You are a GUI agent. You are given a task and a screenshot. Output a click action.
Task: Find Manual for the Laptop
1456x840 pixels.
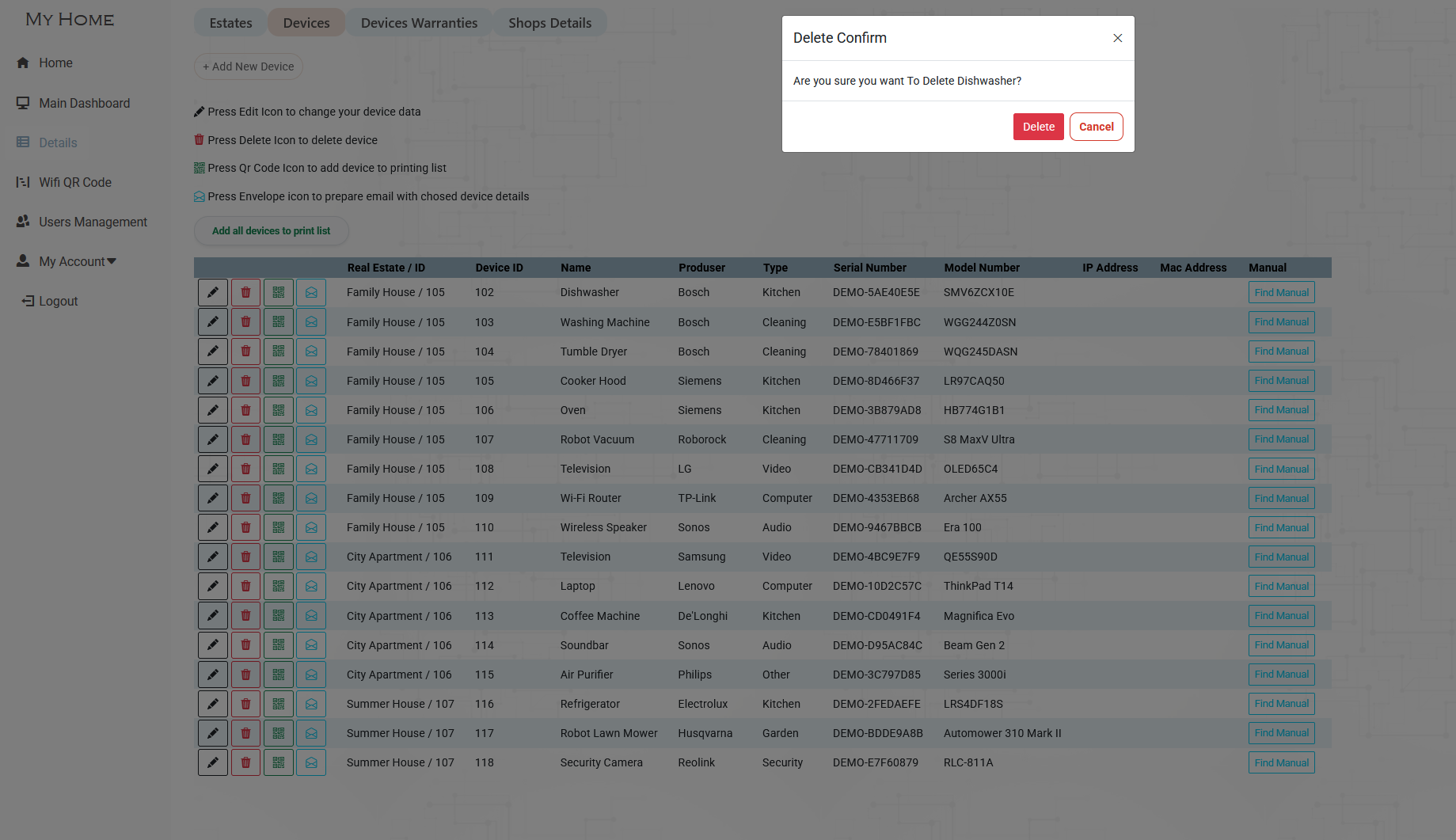pyautogui.click(x=1281, y=587)
